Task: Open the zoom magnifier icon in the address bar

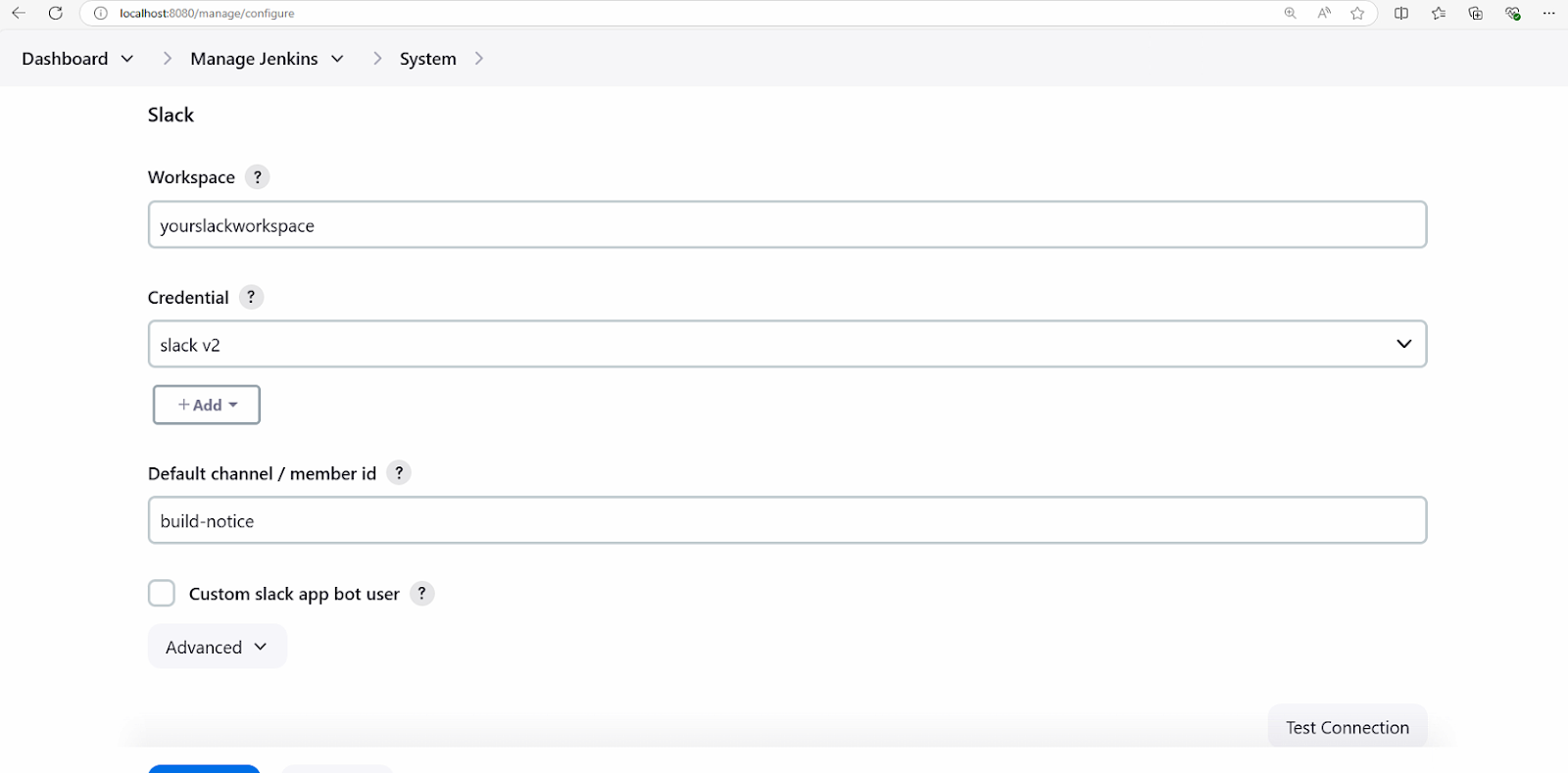Action: (x=1290, y=14)
